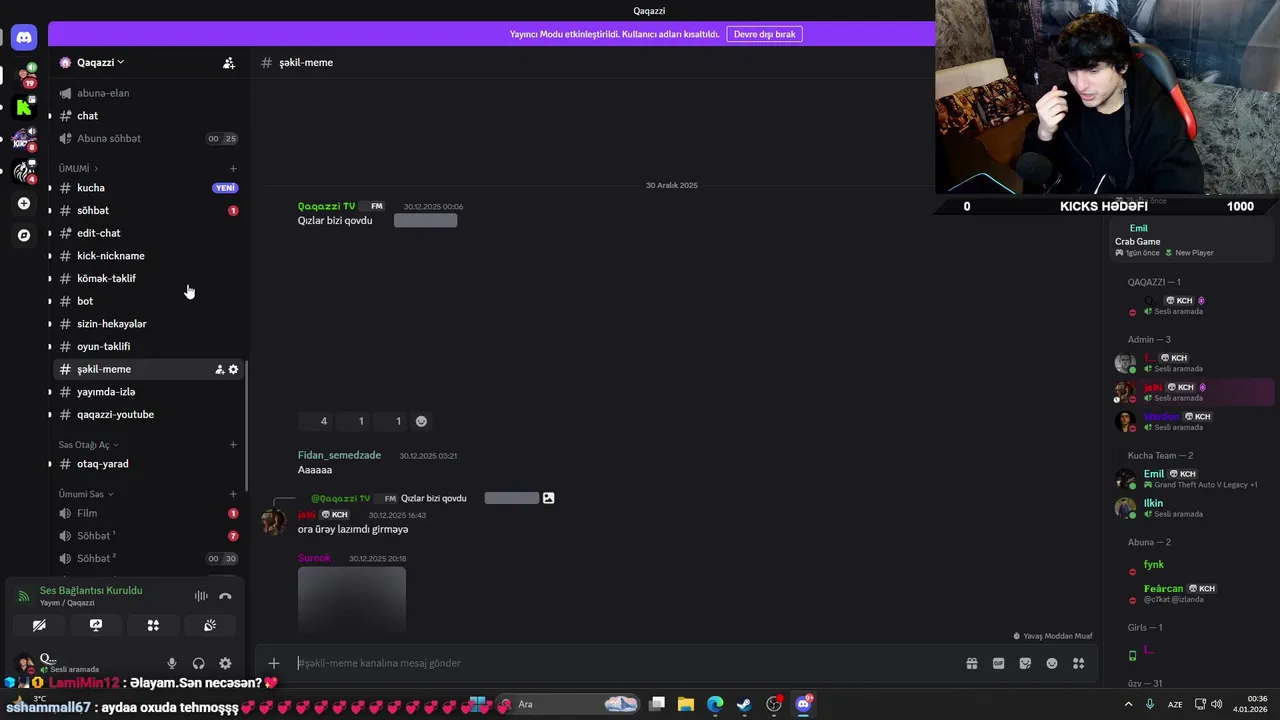Image resolution: width=1280 pixels, height=720 pixels.
Task: Toggle camera on in voice panel
Action: coord(39,625)
